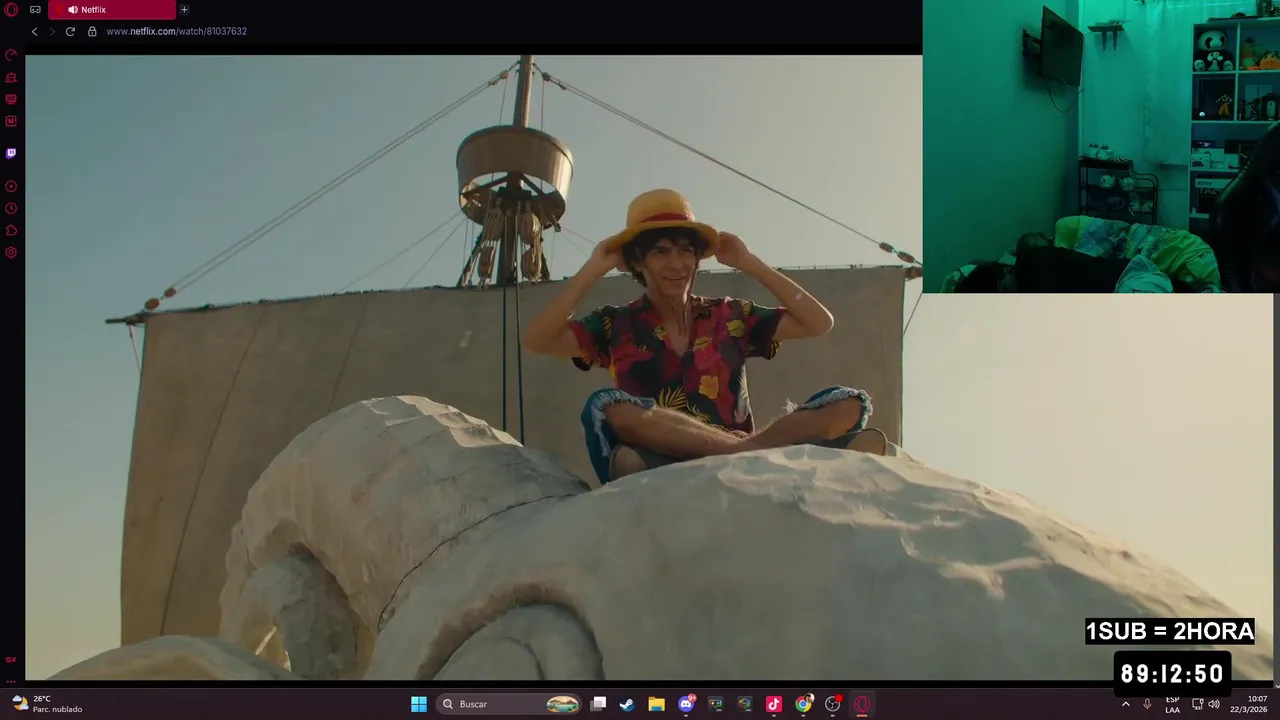Open the M-labelled sidebar panel
1280x720 pixels.
click(x=11, y=122)
